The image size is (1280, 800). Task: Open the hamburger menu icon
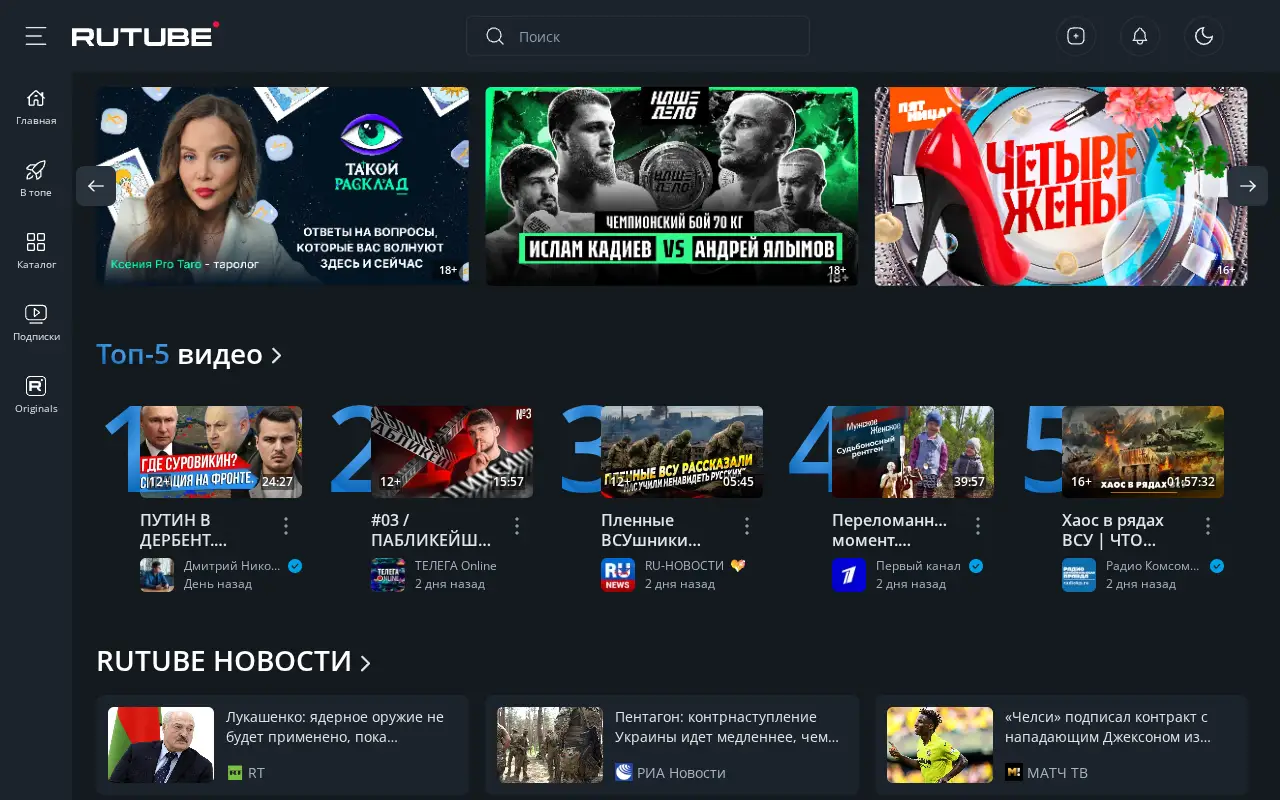pos(36,36)
